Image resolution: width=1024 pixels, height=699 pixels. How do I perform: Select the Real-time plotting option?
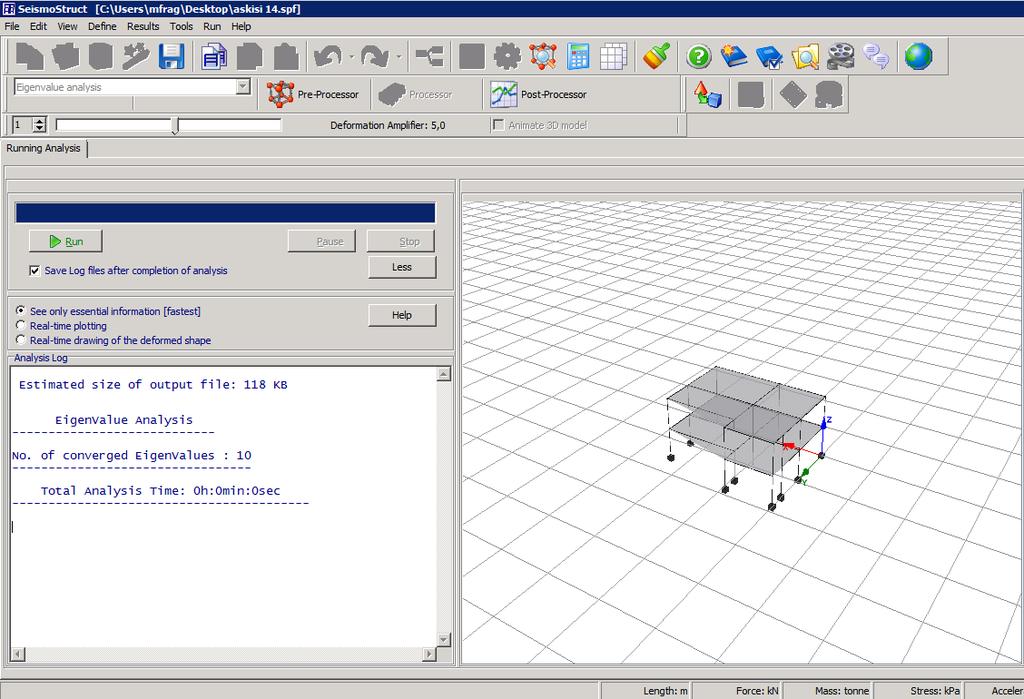tap(21, 325)
